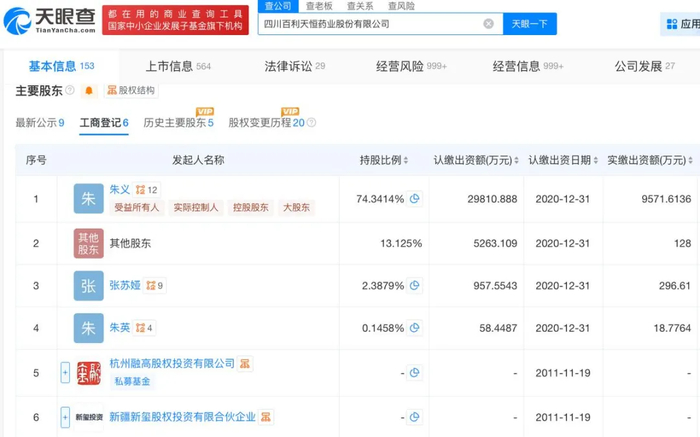
Task: Open the 历史主要股东 tab
Action: click(174, 123)
